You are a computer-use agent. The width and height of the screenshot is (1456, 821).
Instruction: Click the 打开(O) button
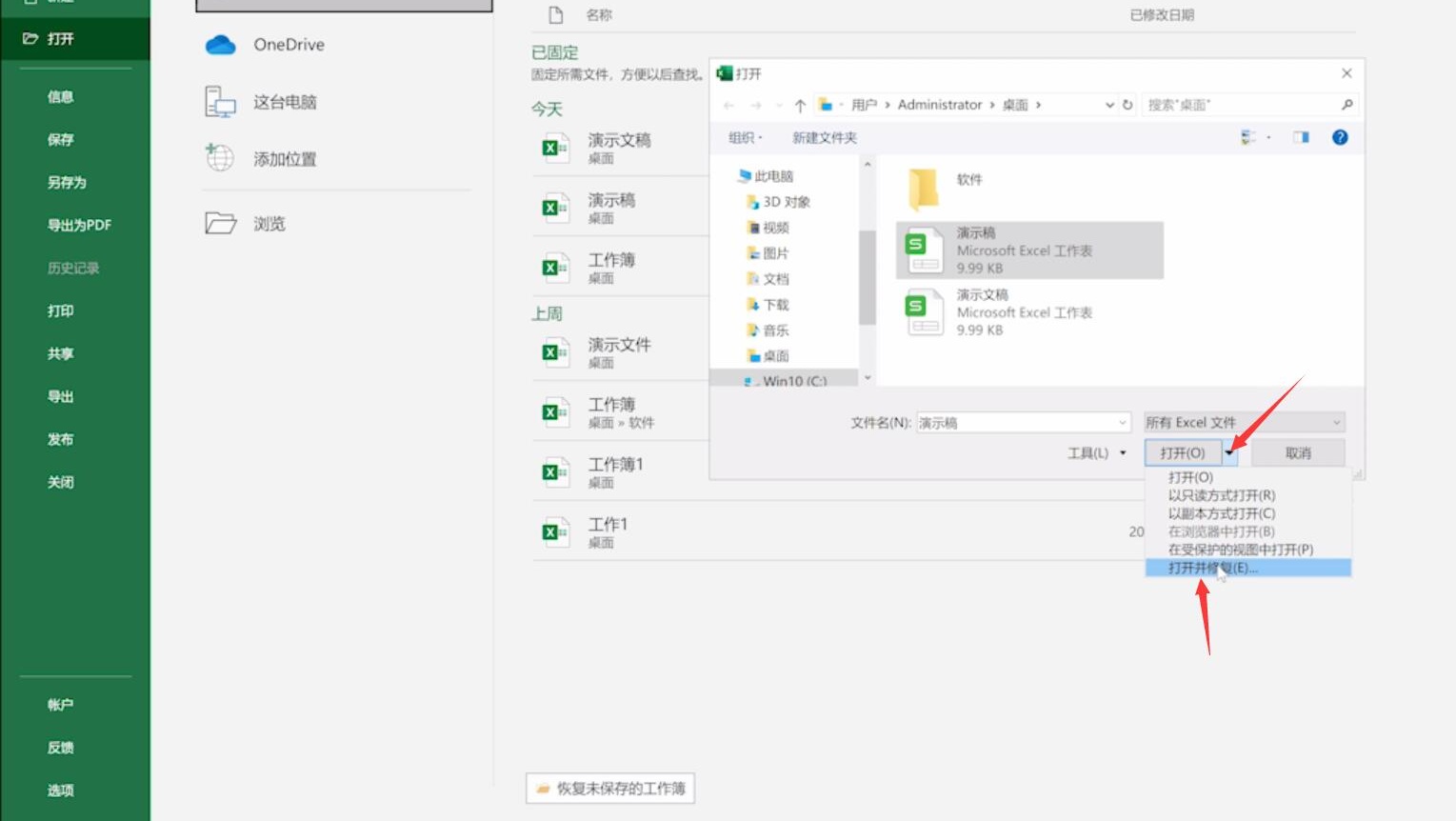point(1183,452)
